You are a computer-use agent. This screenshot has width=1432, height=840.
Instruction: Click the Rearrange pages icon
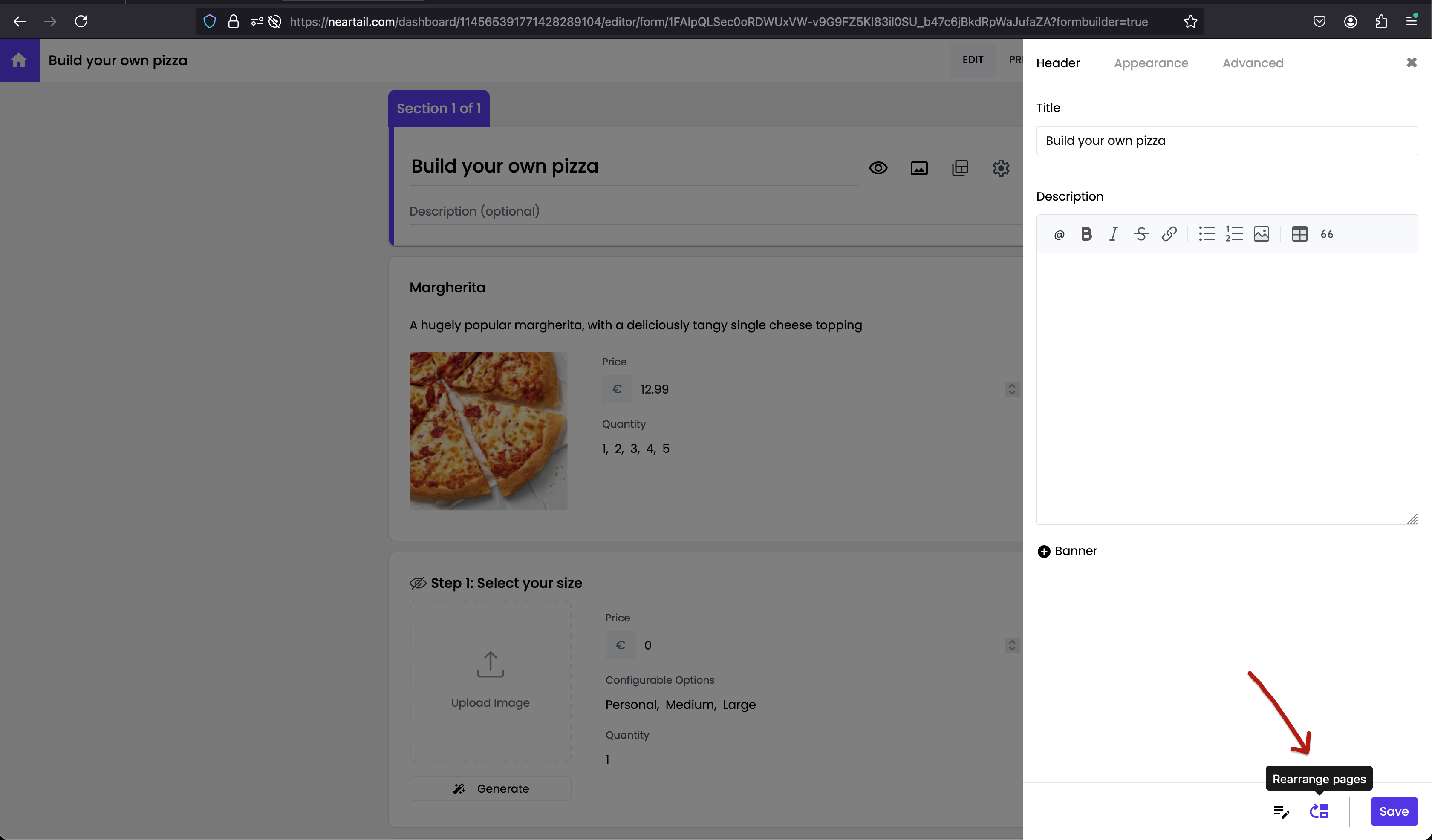point(1318,811)
